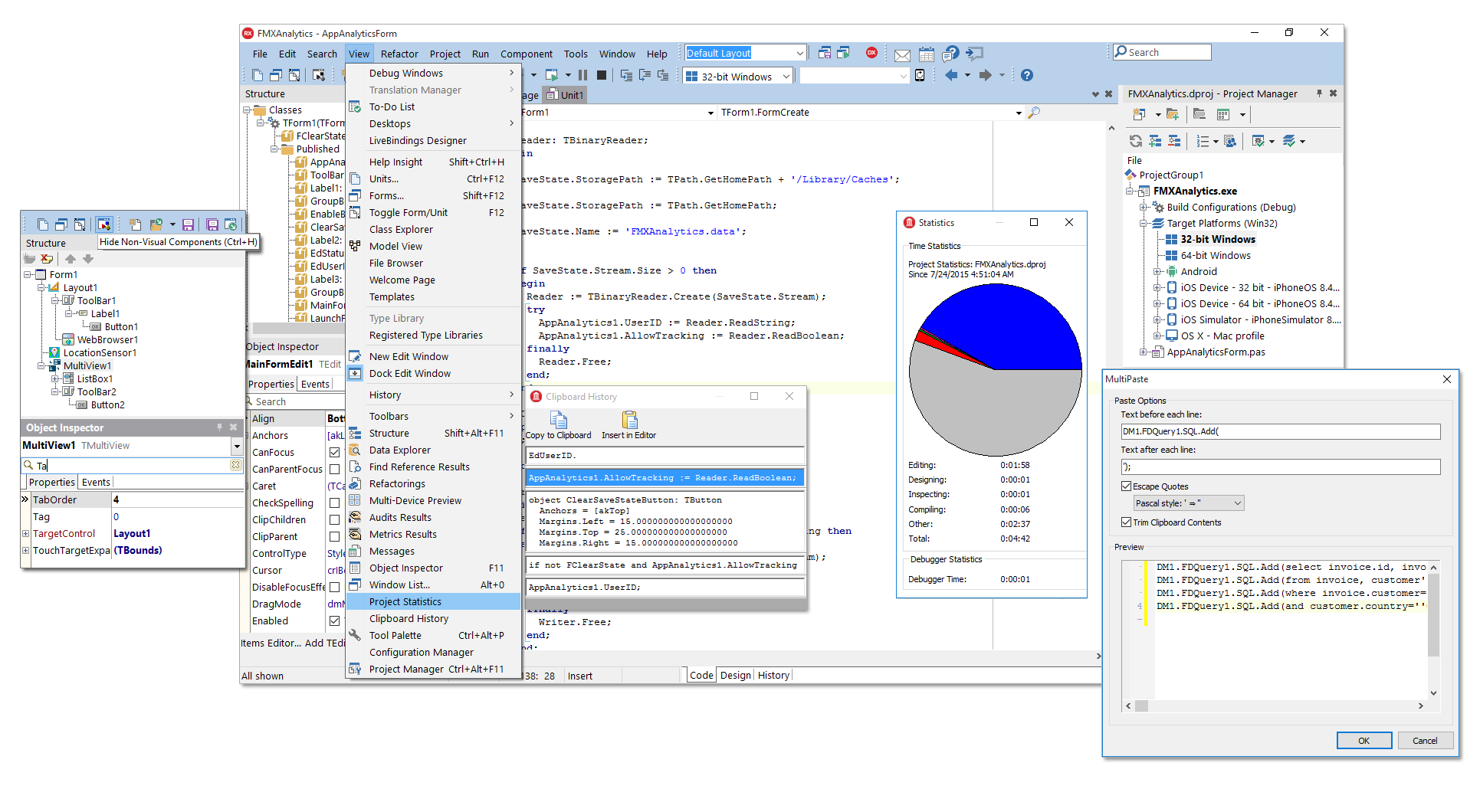Click the Text after each line field
The image size is (1480, 812).
pyautogui.click(x=1280, y=467)
